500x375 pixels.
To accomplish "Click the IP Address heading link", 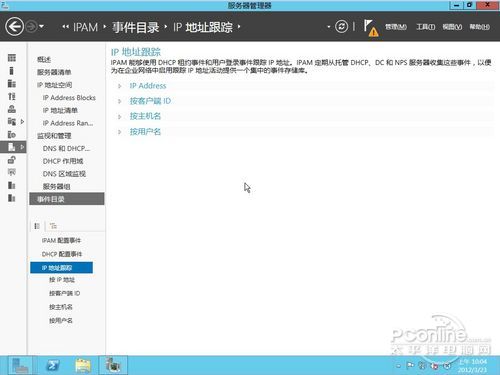I will (x=148, y=86).
